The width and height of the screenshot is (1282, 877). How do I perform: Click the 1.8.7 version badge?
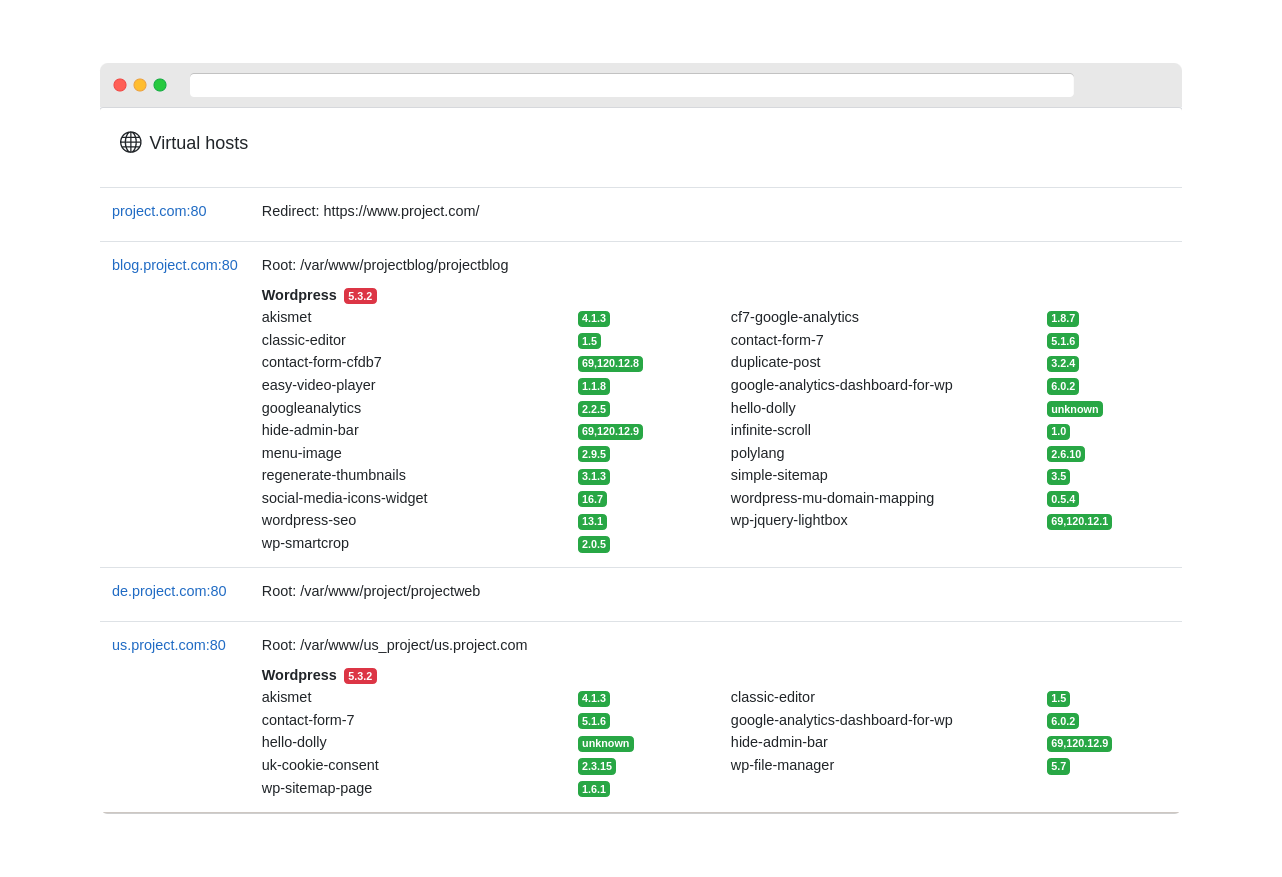(1063, 319)
